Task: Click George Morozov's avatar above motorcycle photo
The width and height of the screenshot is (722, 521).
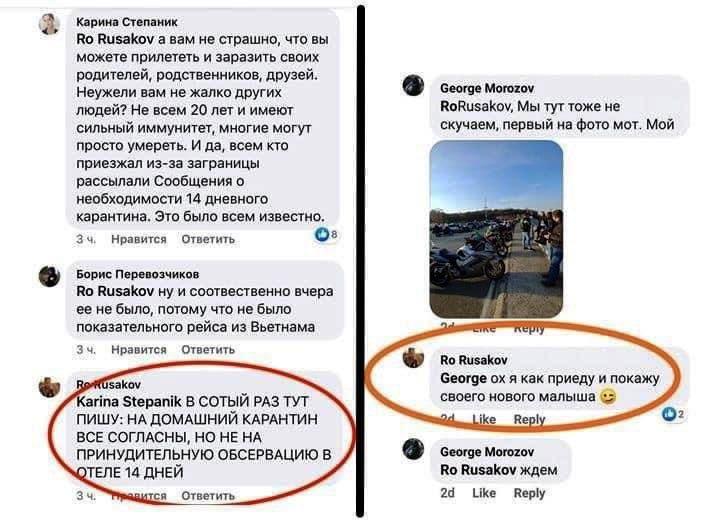Action: pyautogui.click(x=413, y=85)
